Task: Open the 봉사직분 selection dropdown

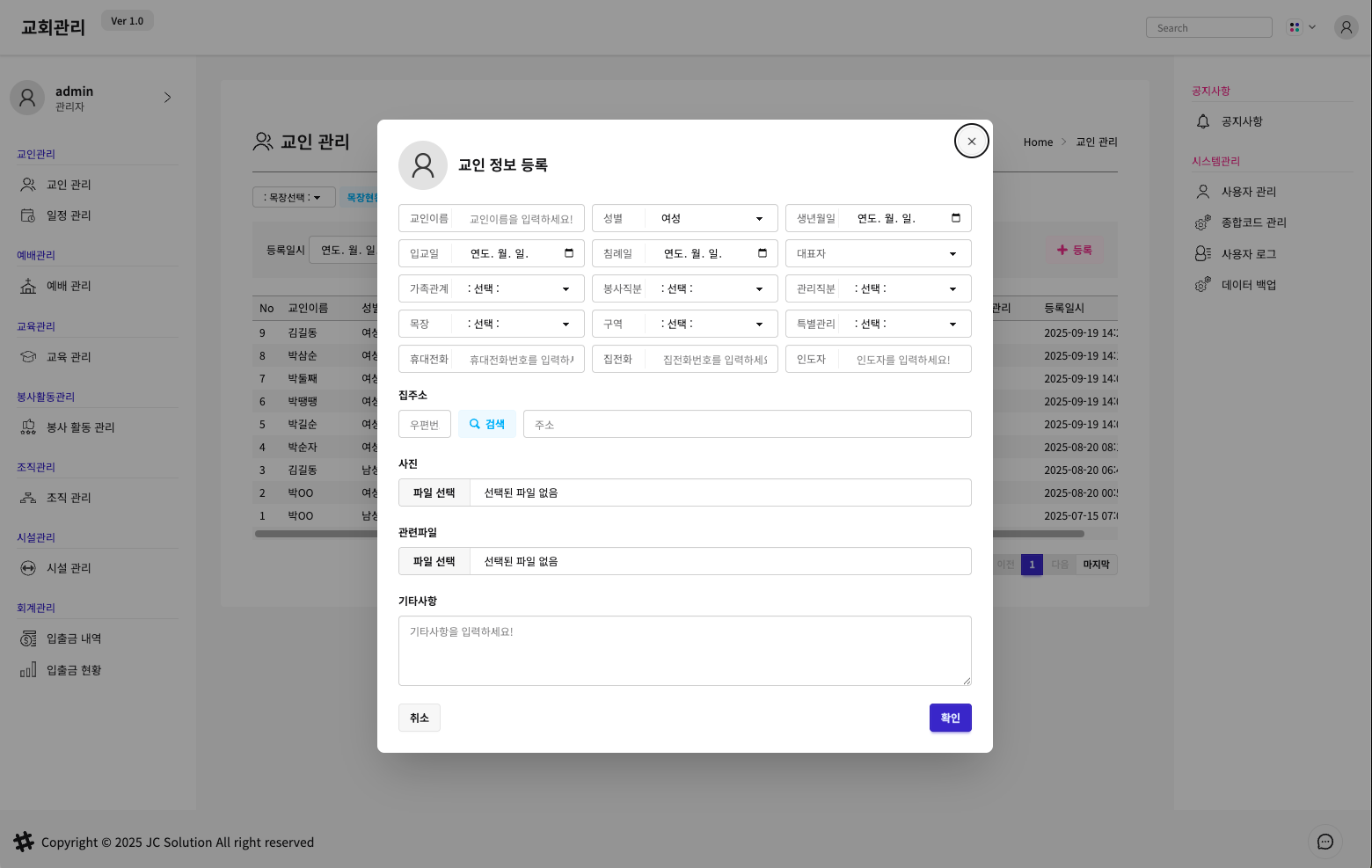Action: [711, 288]
